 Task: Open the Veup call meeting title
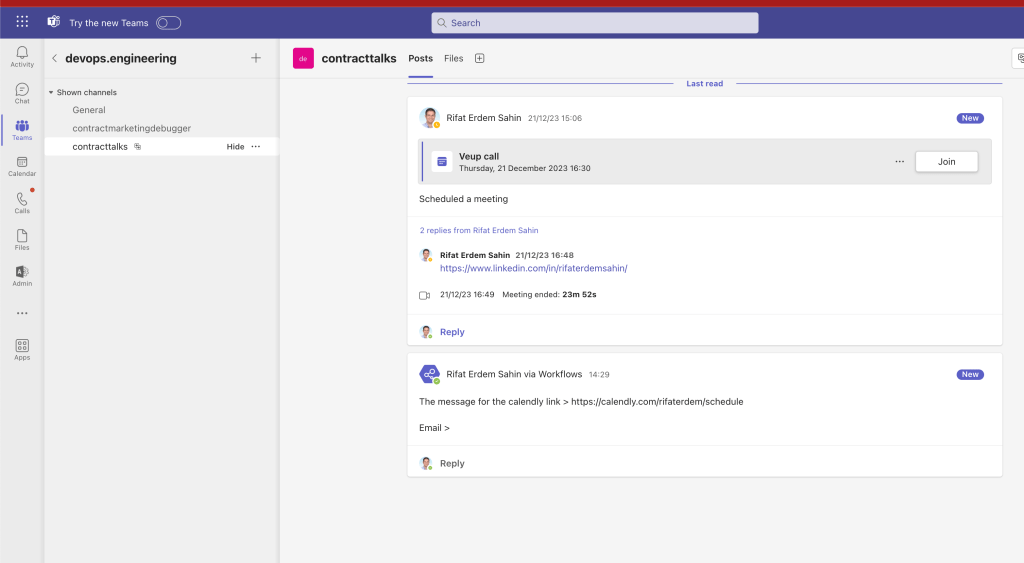pyautogui.click(x=479, y=156)
